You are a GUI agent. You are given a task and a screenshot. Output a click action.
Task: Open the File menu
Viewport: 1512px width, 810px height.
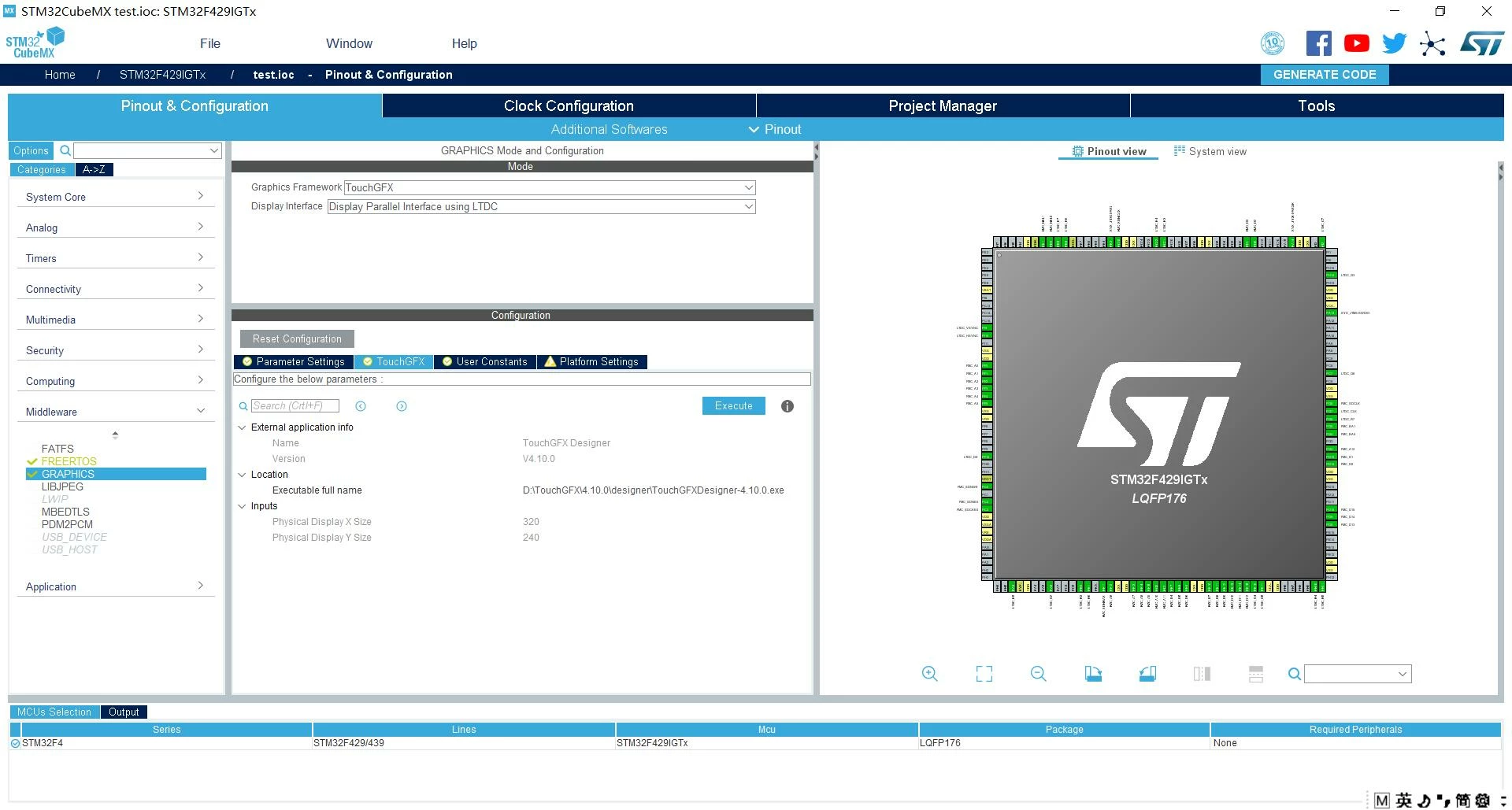click(210, 43)
